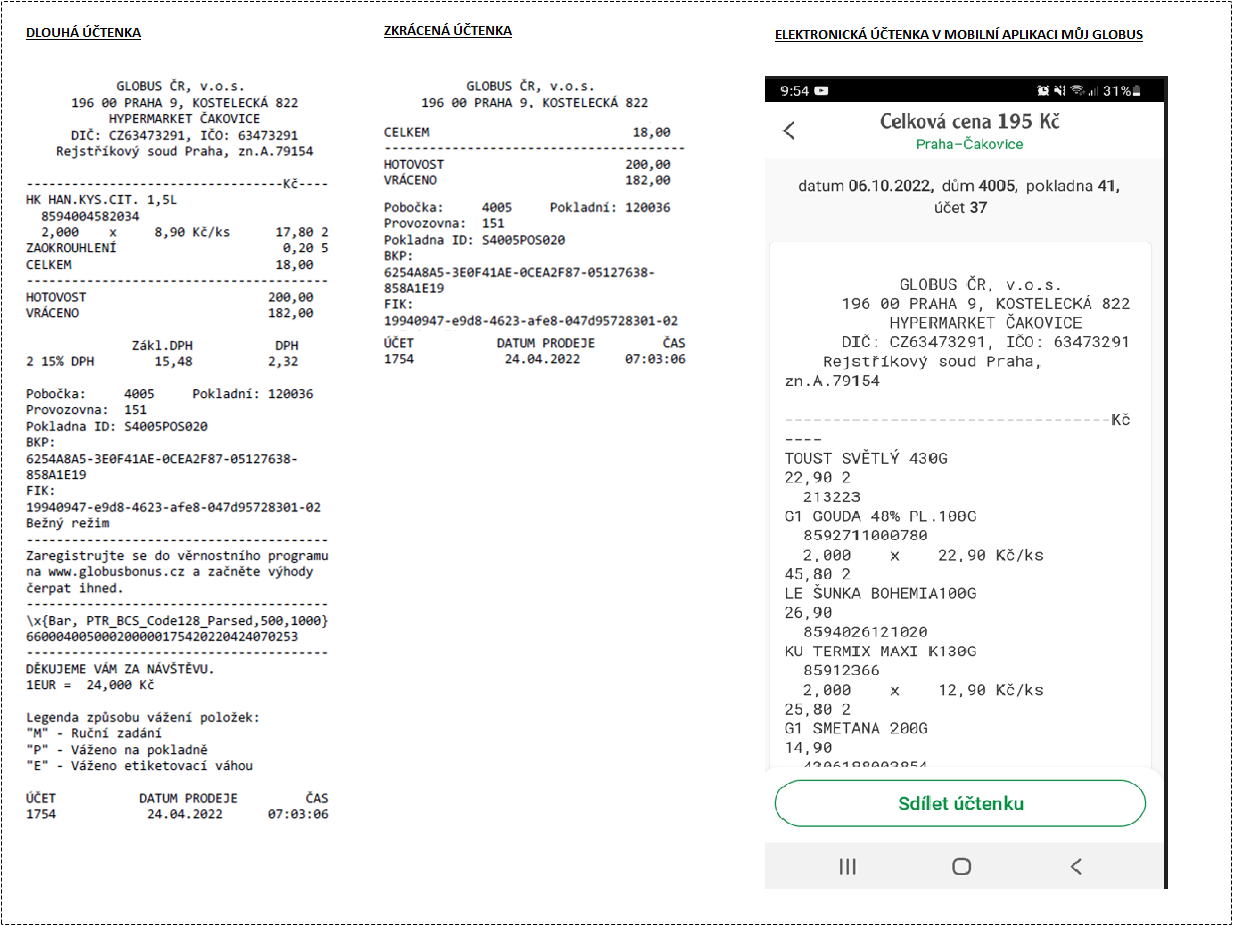The image size is (1233, 926).
Task: Tap the Android navigation back chevron
Action: click(x=1076, y=867)
